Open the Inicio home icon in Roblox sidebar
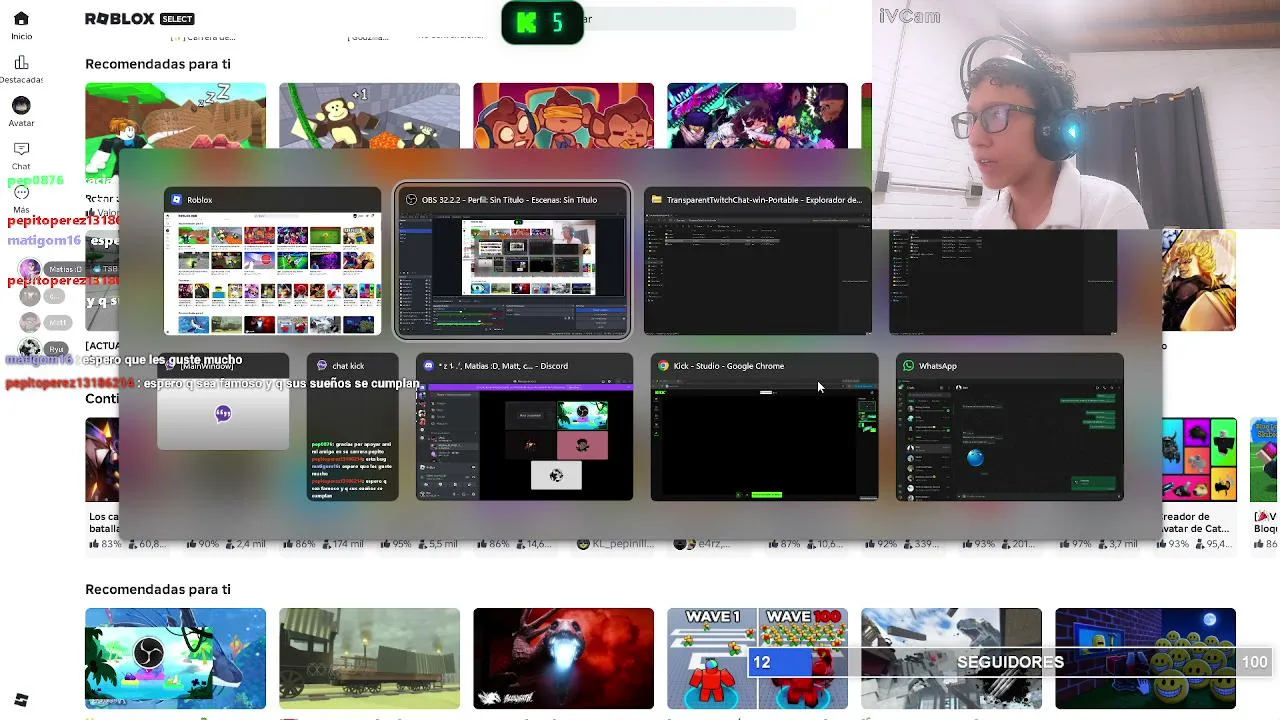Viewport: 1280px width, 720px height. click(x=21, y=19)
